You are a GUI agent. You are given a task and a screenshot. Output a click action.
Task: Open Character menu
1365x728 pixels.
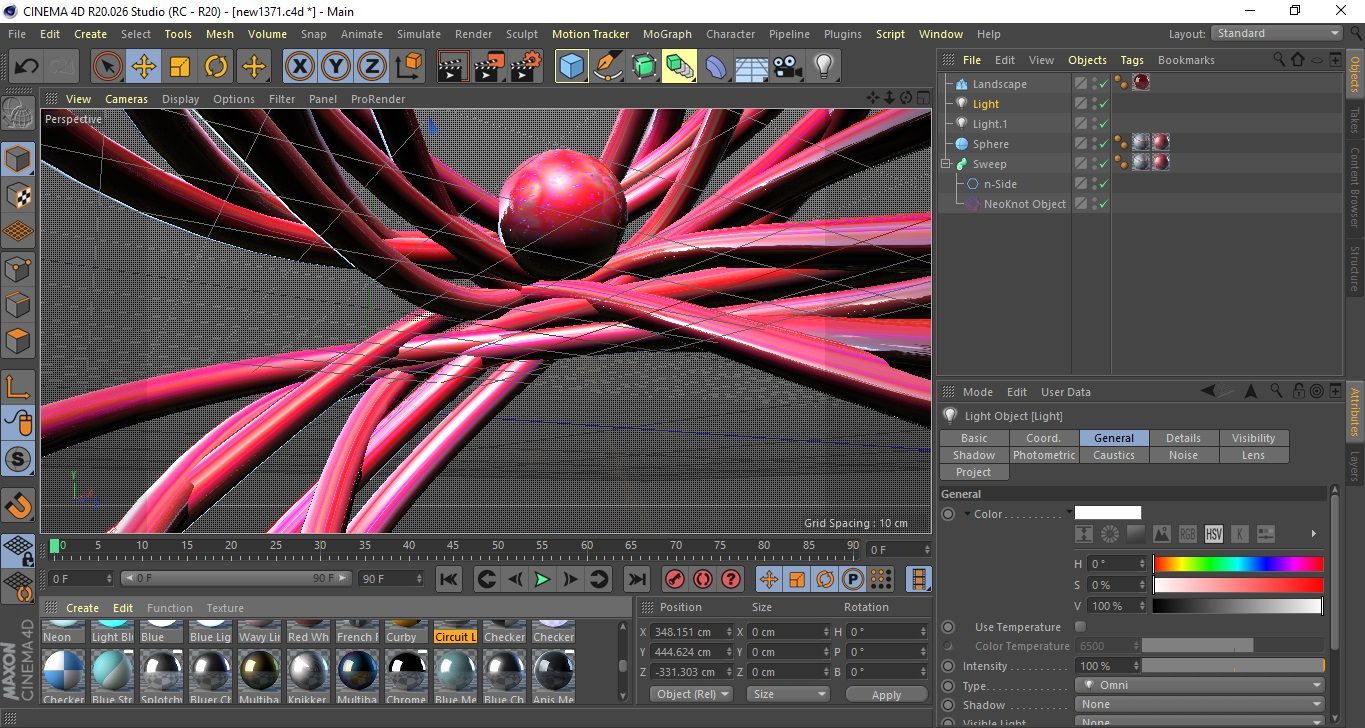tap(731, 34)
